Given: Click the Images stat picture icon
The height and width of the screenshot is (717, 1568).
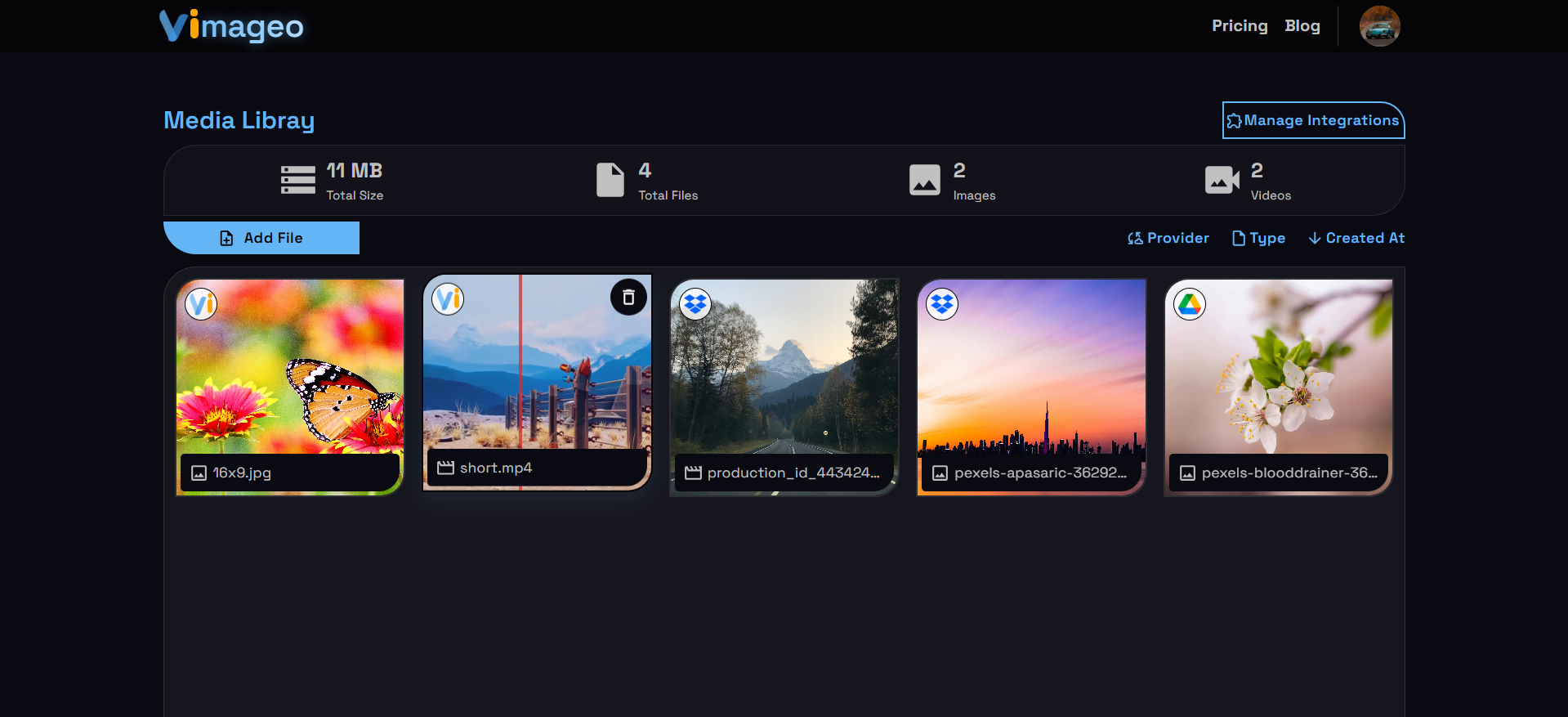Looking at the screenshot, I should [x=925, y=180].
